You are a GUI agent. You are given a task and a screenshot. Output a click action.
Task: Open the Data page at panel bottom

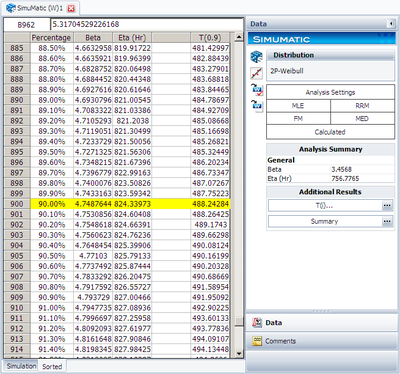pyautogui.click(x=322, y=323)
